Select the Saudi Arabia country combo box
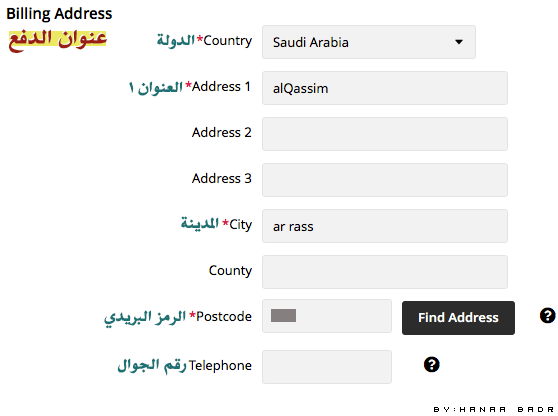This screenshot has height=416, width=558. pyautogui.click(x=369, y=42)
